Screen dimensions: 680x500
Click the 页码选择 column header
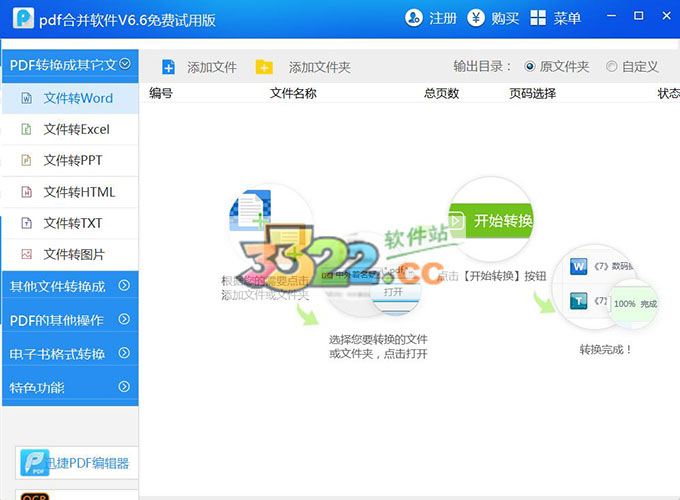[x=532, y=93]
